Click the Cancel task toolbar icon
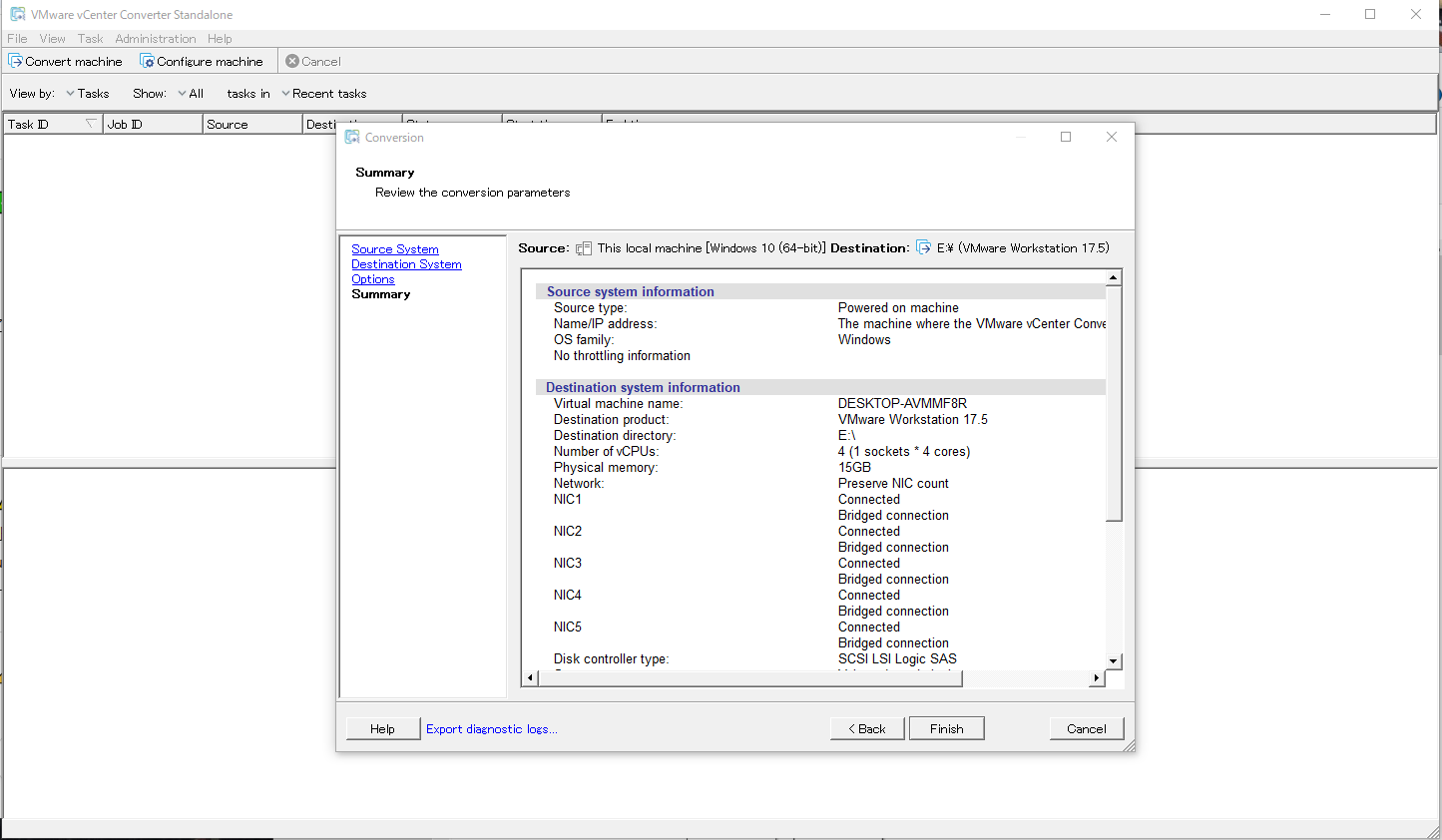The height and width of the screenshot is (840, 1442). coord(292,61)
